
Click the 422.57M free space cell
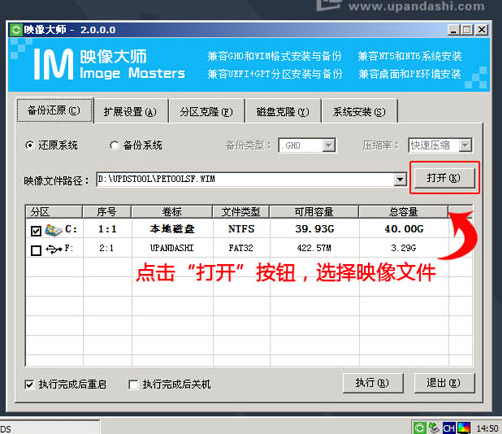coord(314,248)
